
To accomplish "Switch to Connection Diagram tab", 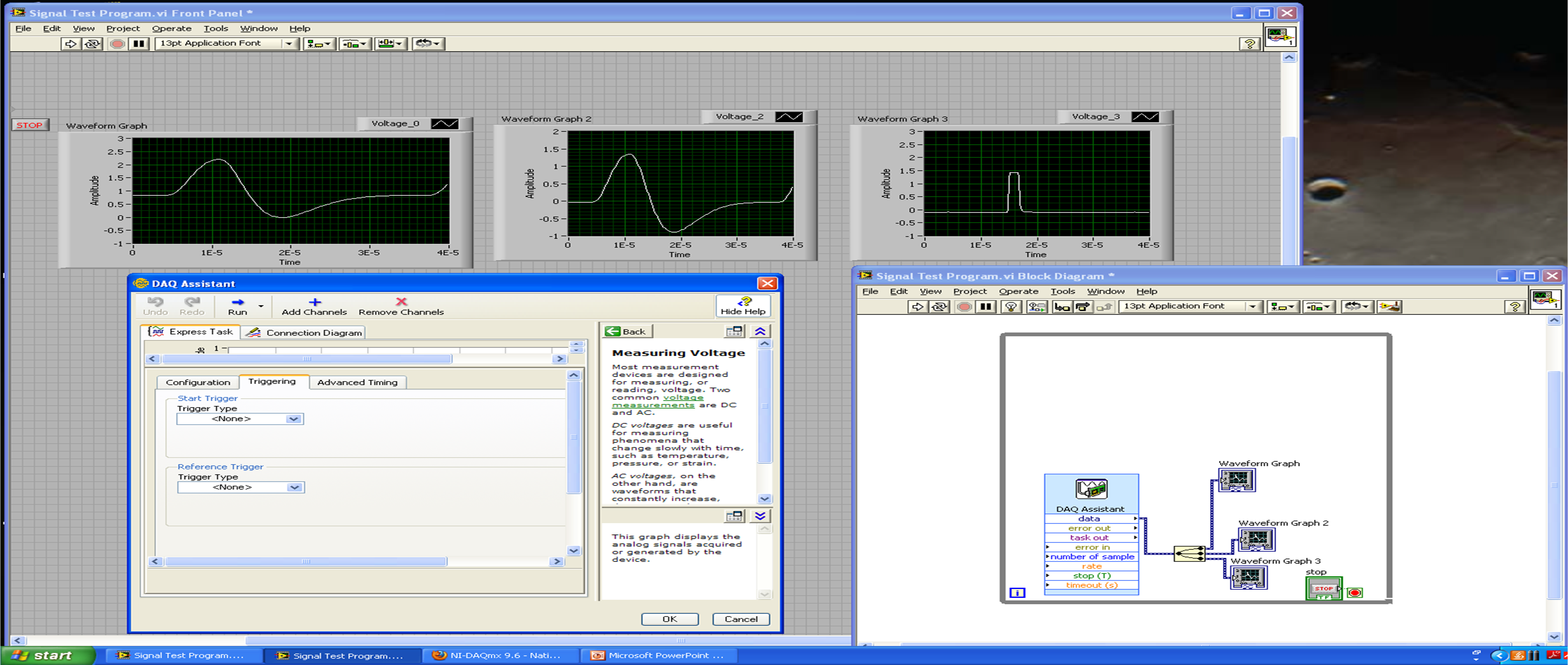I will click(x=304, y=332).
